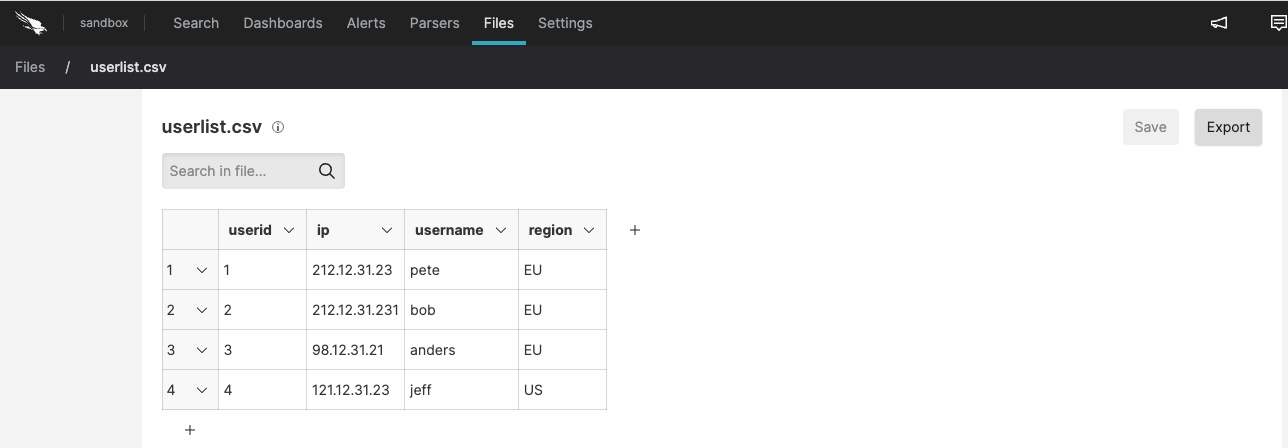Click the info icon beside userlist.csv
The width and height of the screenshot is (1288, 448).
[x=278, y=127]
